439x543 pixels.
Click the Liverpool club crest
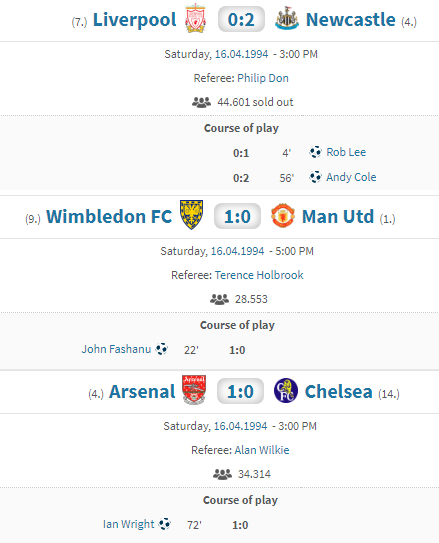tap(196, 19)
